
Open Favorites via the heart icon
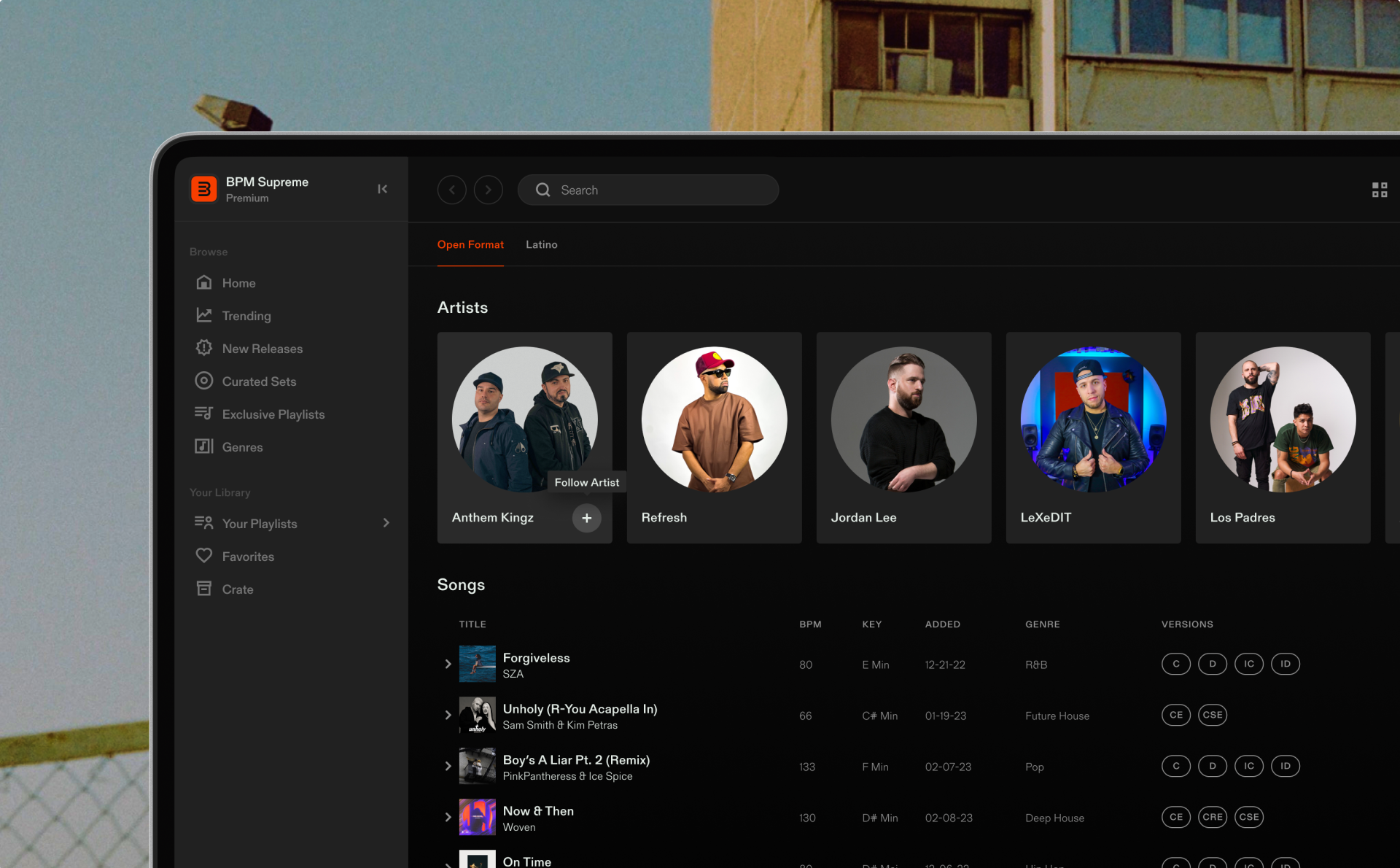(x=204, y=556)
